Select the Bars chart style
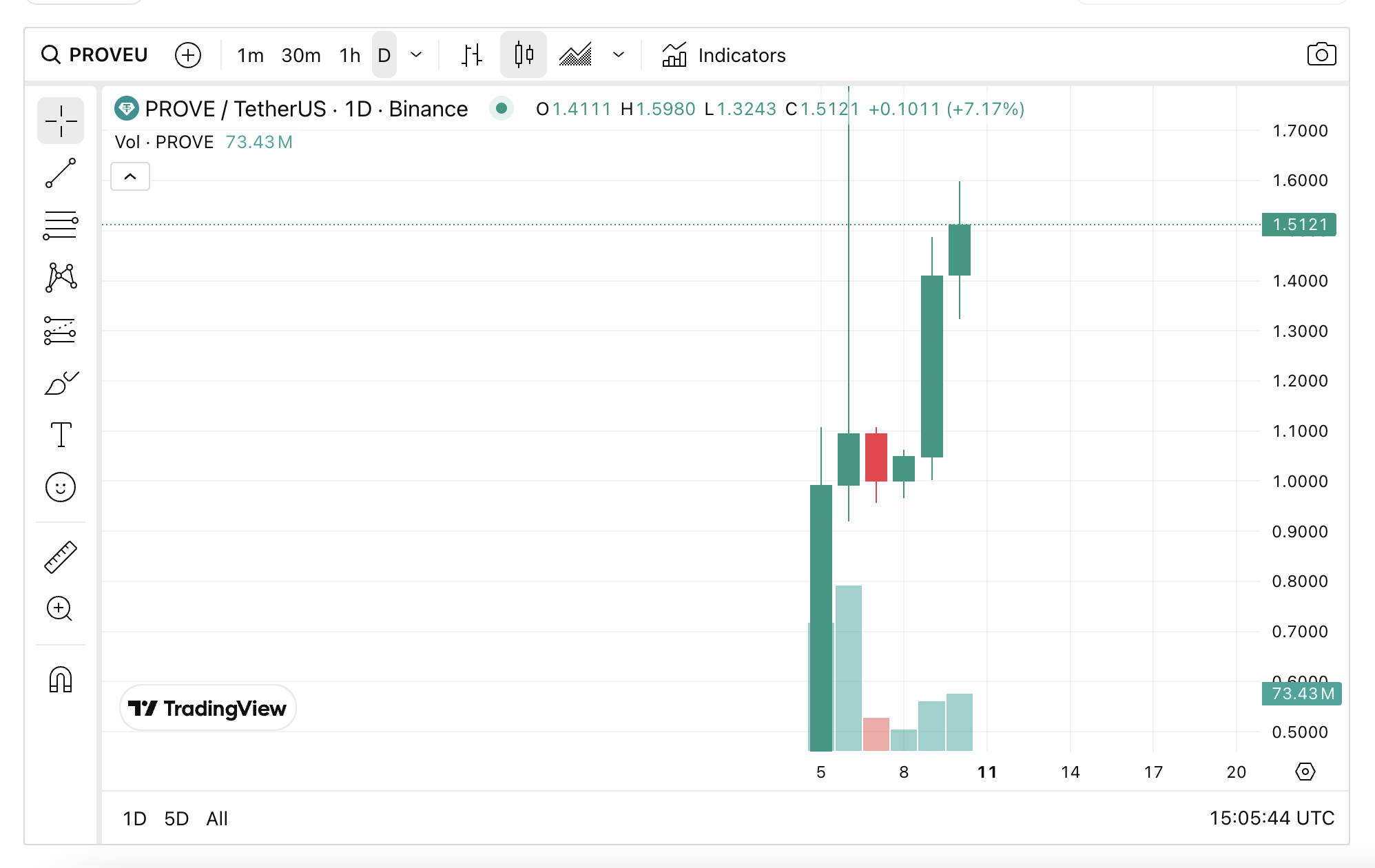Screen dimensions: 1375x868 point(472,55)
